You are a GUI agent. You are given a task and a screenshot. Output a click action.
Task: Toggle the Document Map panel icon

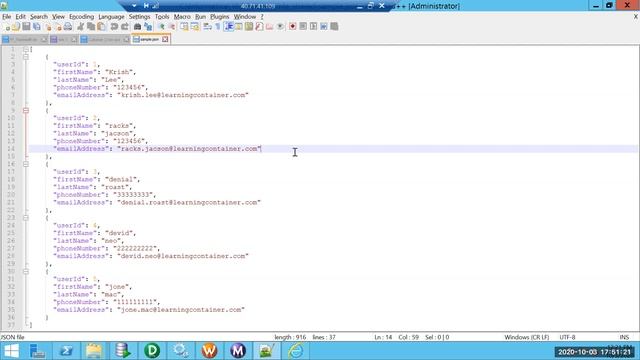tap(249, 27)
